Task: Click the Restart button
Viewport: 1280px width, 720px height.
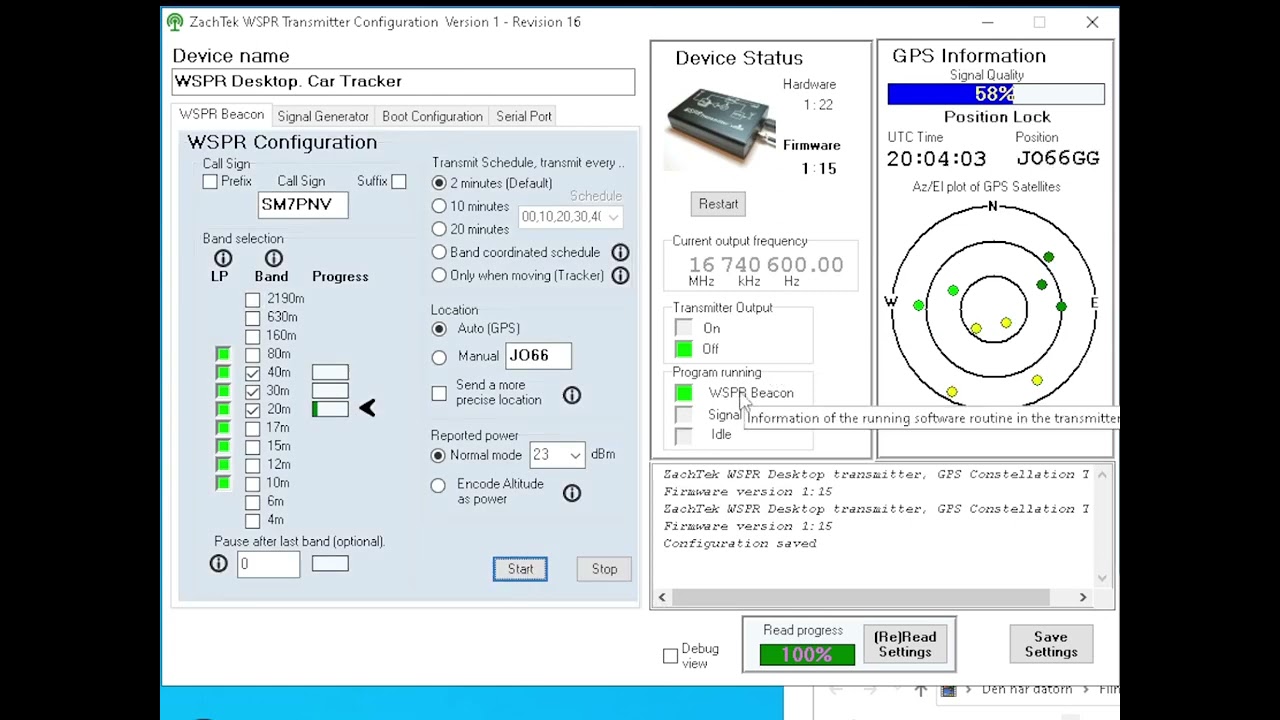Action: pyautogui.click(x=719, y=204)
